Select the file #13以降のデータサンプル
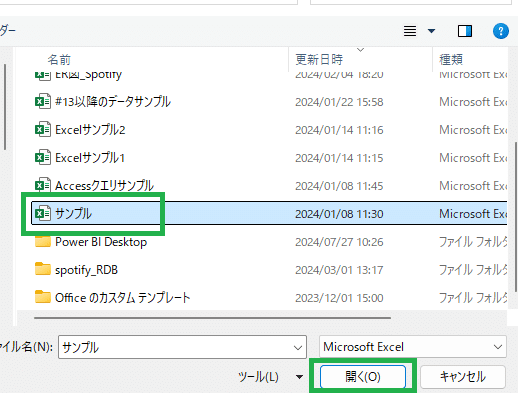 113,101
